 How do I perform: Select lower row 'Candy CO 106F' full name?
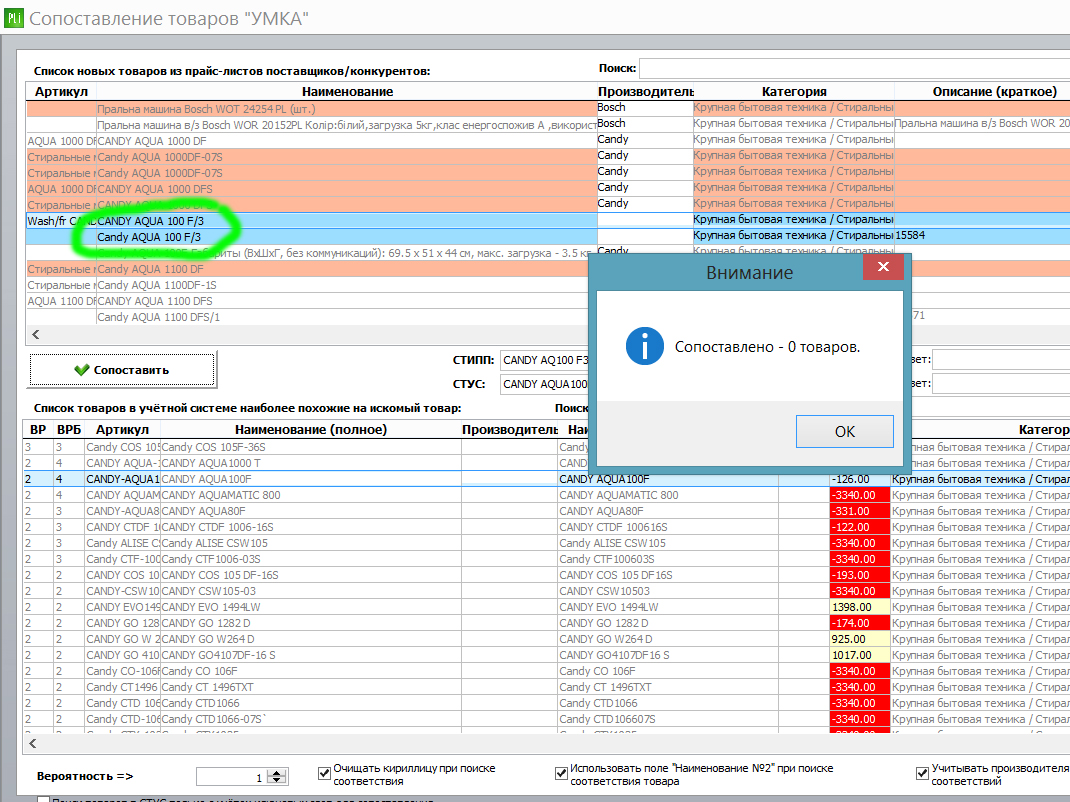(x=310, y=671)
